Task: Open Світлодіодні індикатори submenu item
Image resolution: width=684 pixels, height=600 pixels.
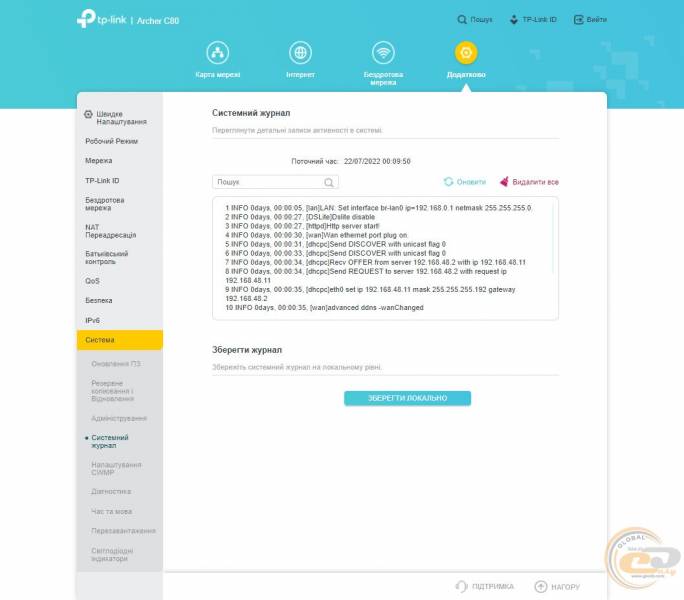Action: [112, 555]
